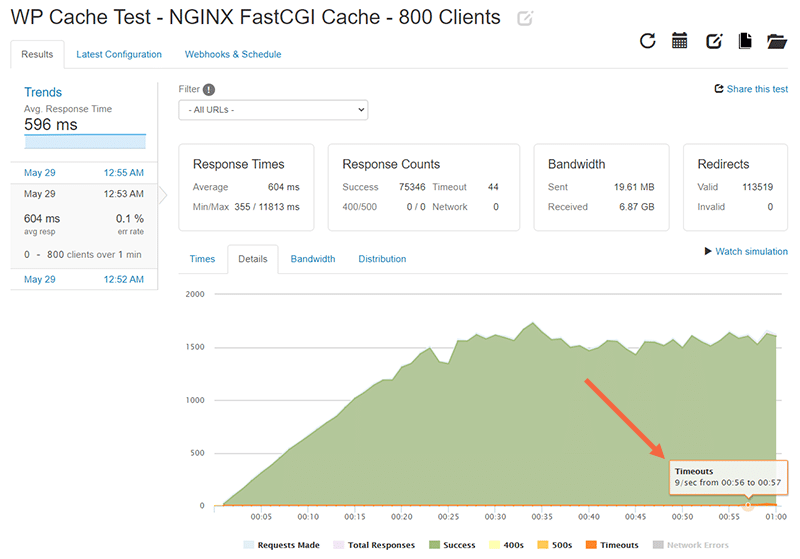Switch to the Results tab
800x559 pixels.
click(x=37, y=54)
